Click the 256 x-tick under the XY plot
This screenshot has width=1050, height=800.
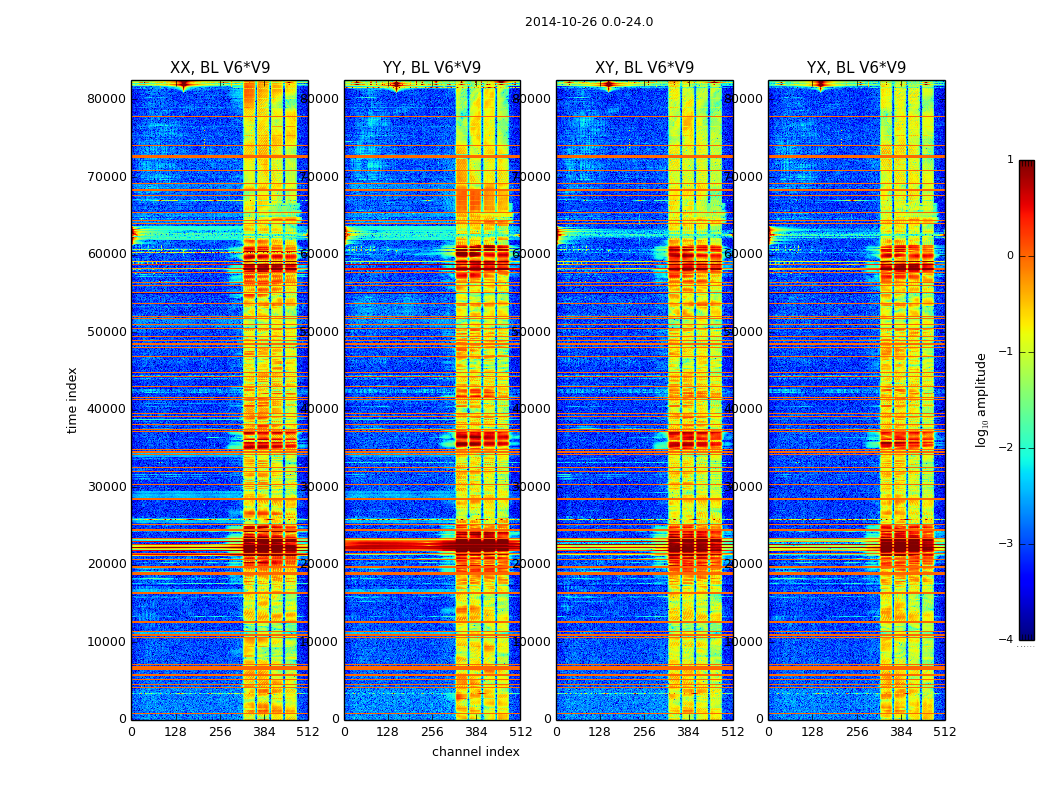[x=644, y=732]
